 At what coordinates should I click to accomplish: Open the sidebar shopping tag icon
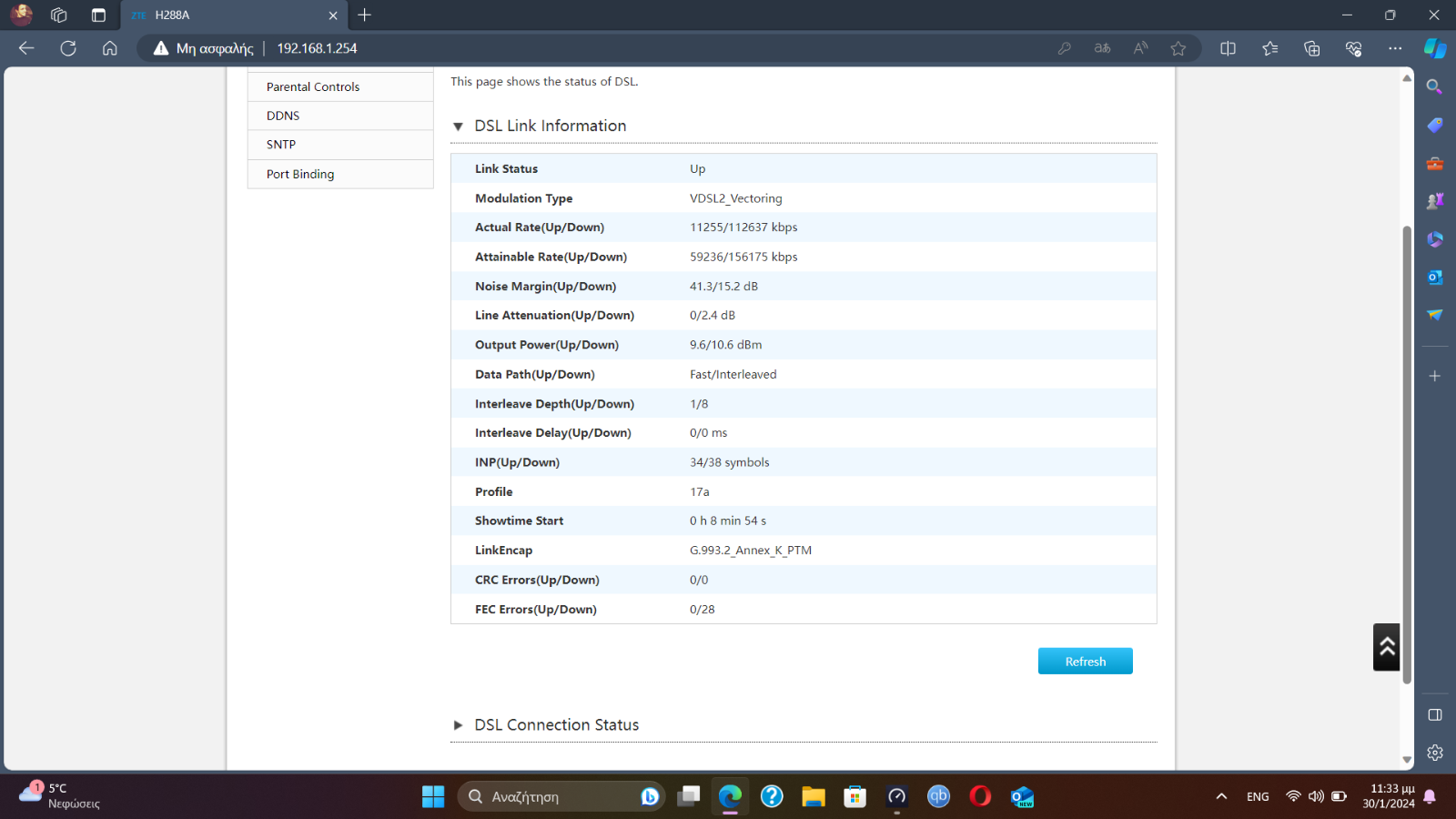pyautogui.click(x=1435, y=125)
